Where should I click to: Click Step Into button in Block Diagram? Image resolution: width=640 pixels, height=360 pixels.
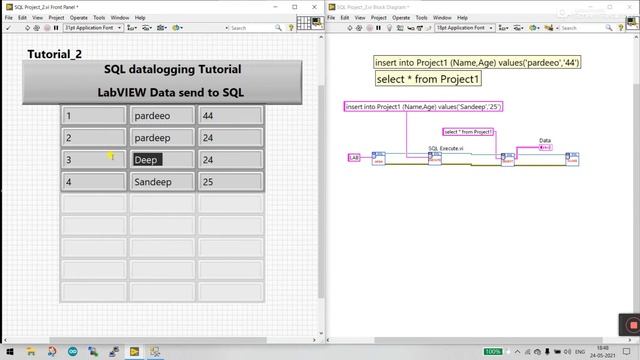pos(411,28)
